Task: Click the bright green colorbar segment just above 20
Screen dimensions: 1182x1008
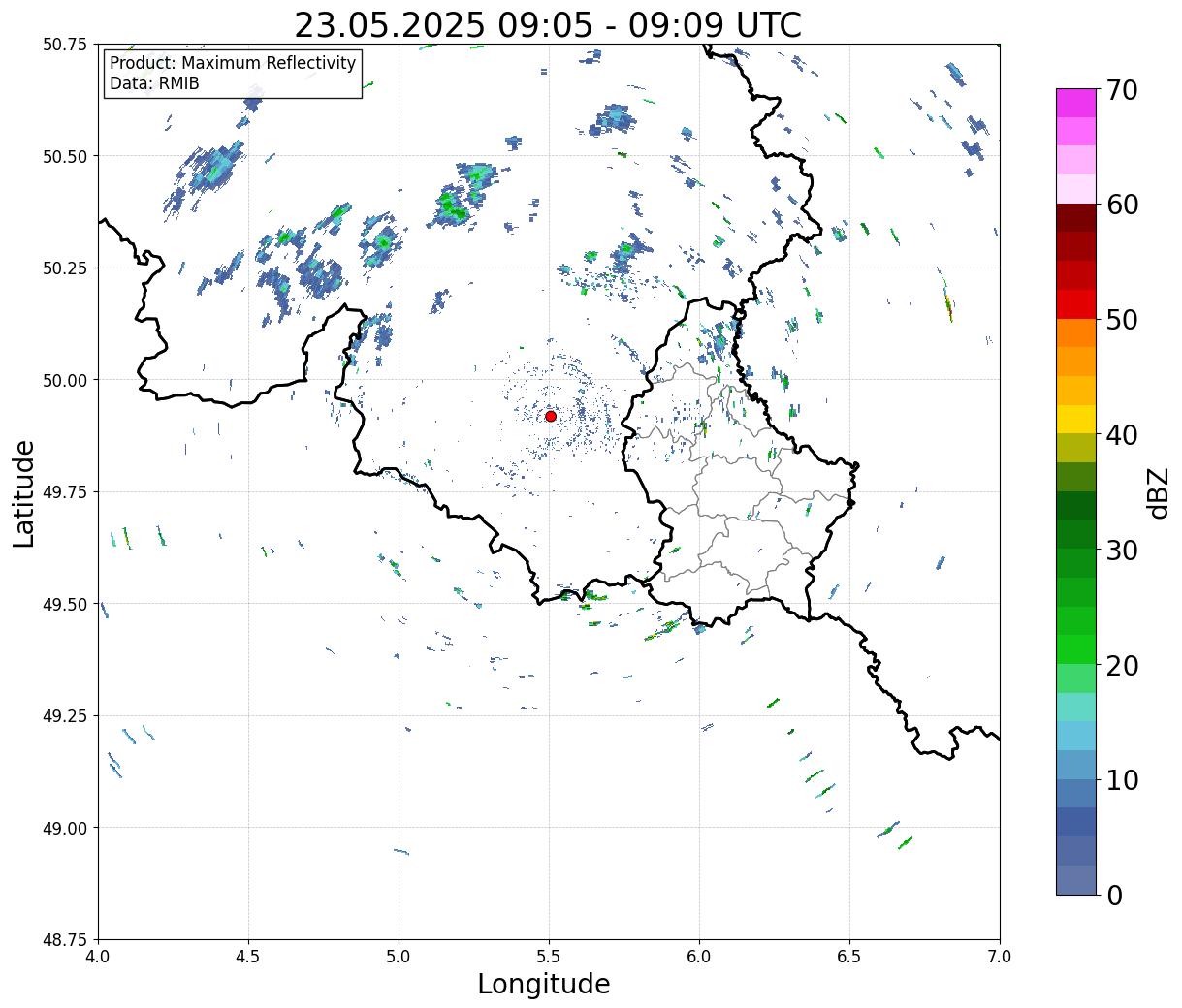Action: 1076,649
